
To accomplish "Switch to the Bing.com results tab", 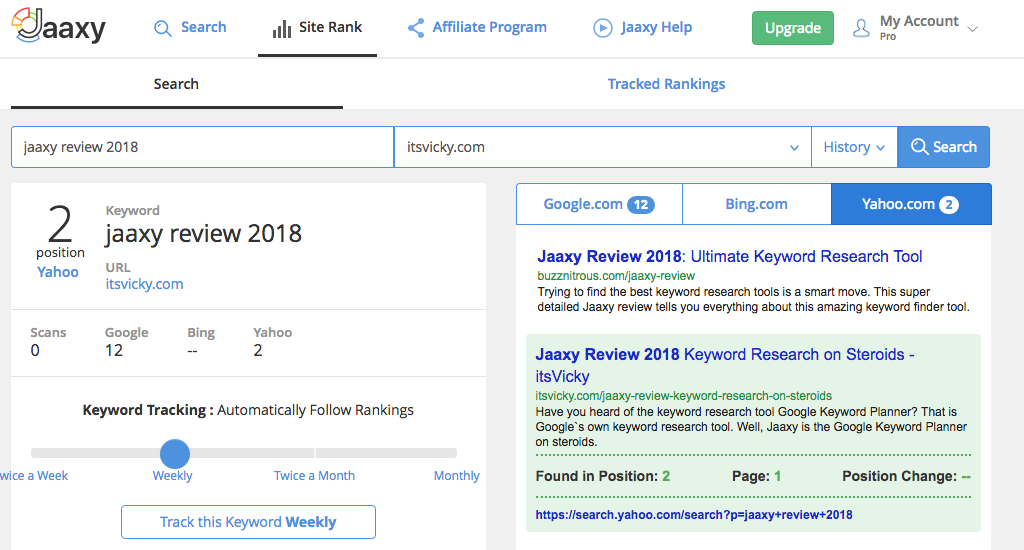I will pyautogui.click(x=756, y=204).
